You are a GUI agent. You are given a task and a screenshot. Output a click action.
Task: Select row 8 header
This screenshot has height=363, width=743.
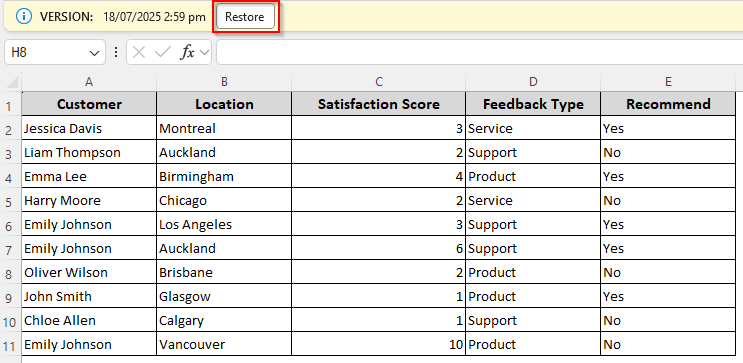pyautogui.click(x=10, y=273)
